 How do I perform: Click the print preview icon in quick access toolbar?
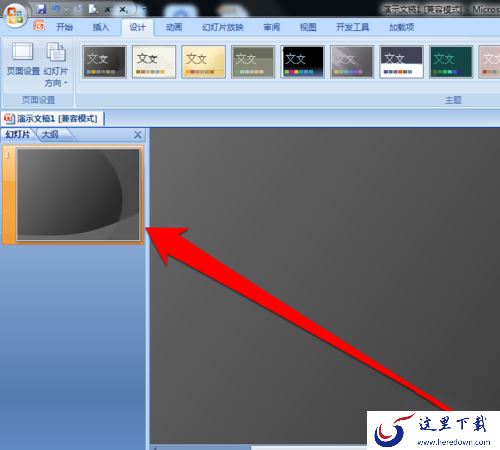coord(93,9)
